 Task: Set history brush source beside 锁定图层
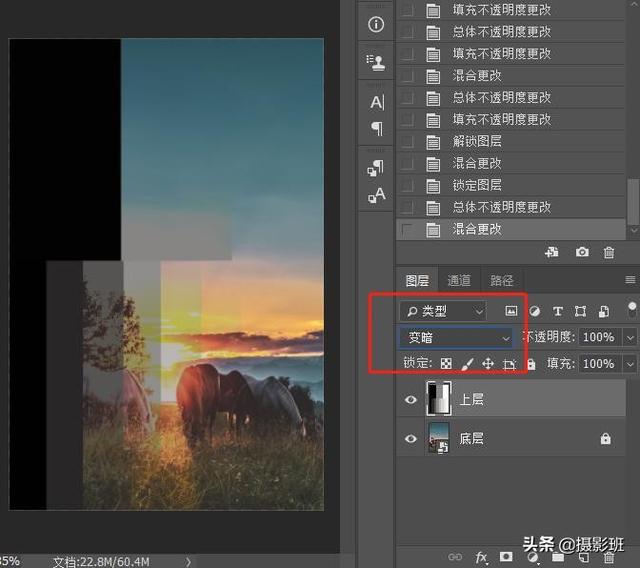point(407,186)
